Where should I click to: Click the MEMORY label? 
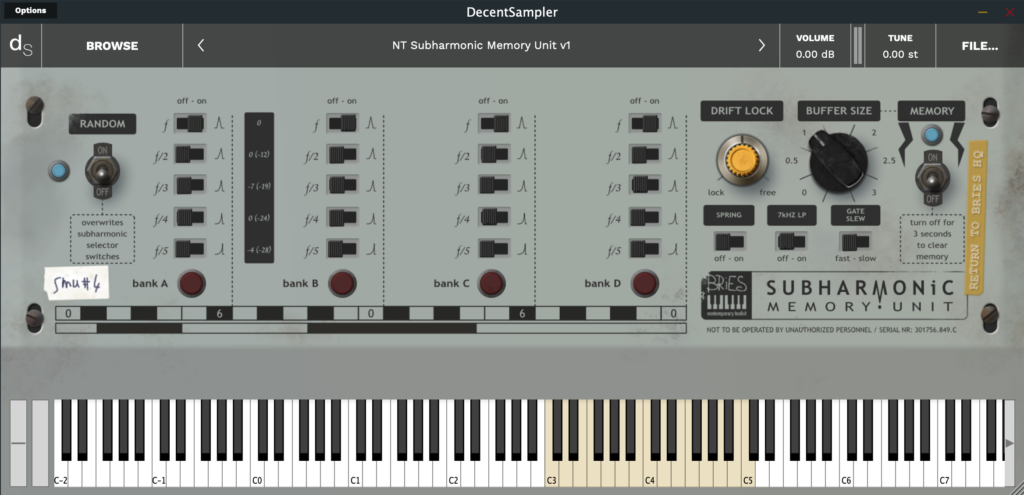pos(931,111)
